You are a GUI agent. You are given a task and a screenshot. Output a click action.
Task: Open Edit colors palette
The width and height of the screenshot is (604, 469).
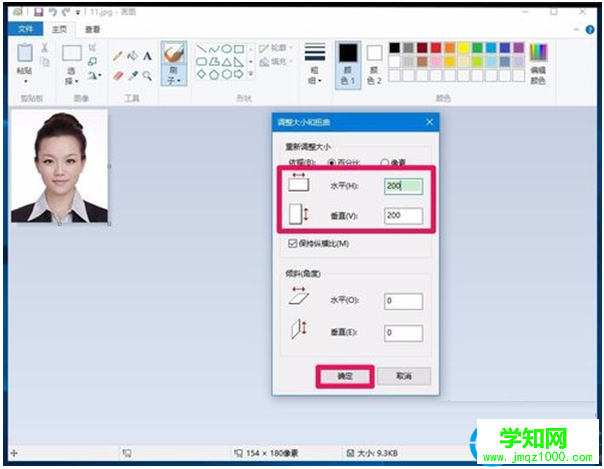point(538,64)
